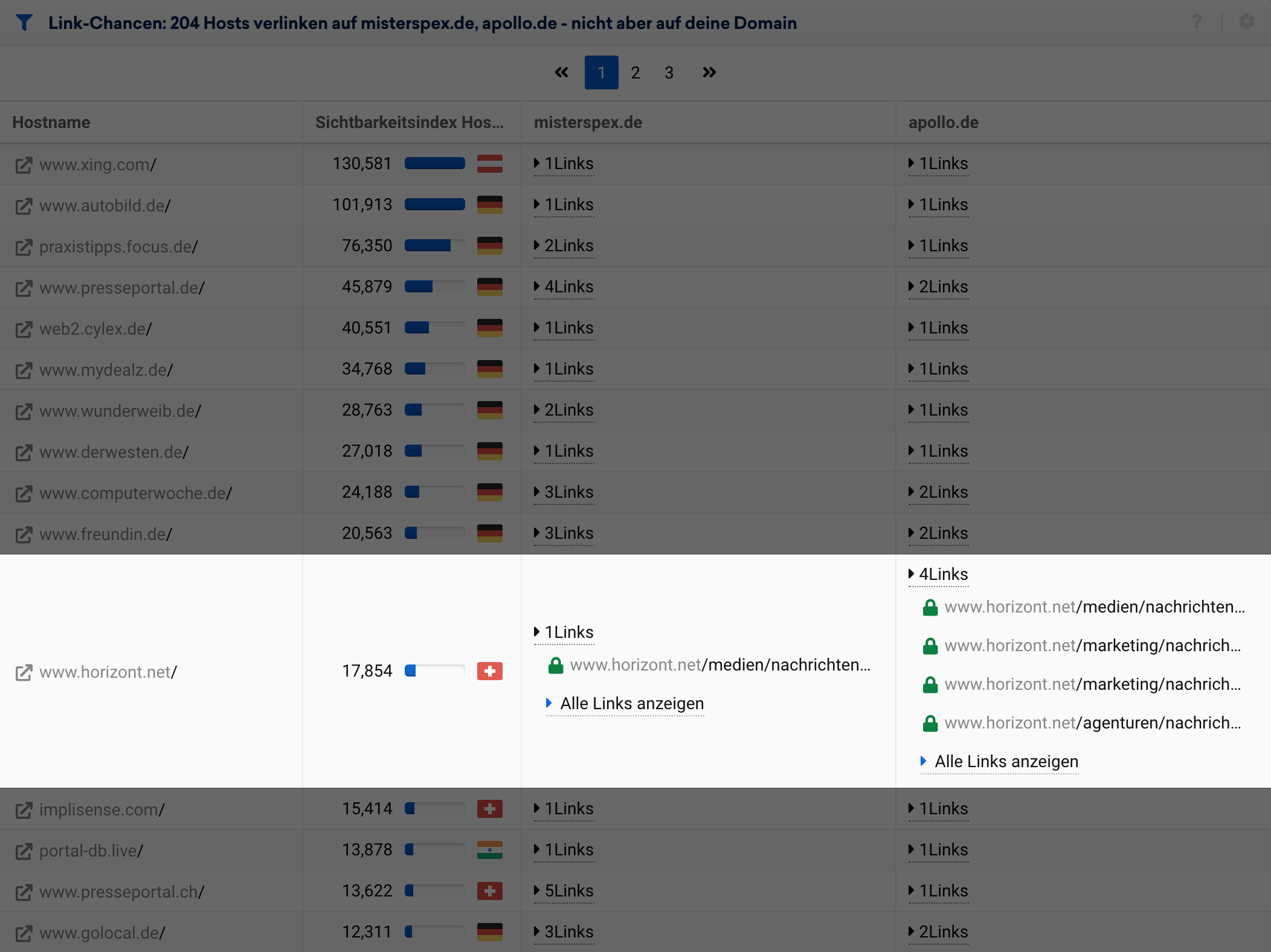
Task: Open the horizont.net agenturen/nachrich link
Action: click(1092, 723)
